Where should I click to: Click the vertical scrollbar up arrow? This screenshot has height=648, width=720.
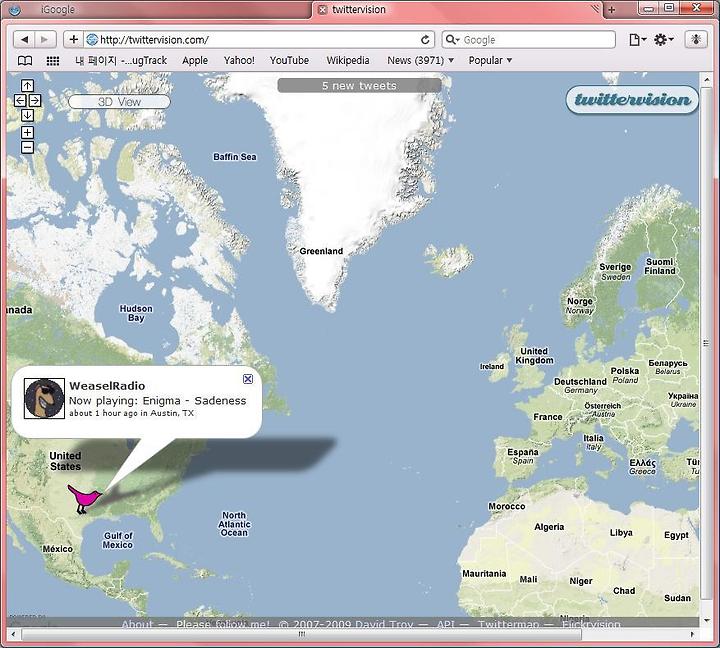point(707,80)
